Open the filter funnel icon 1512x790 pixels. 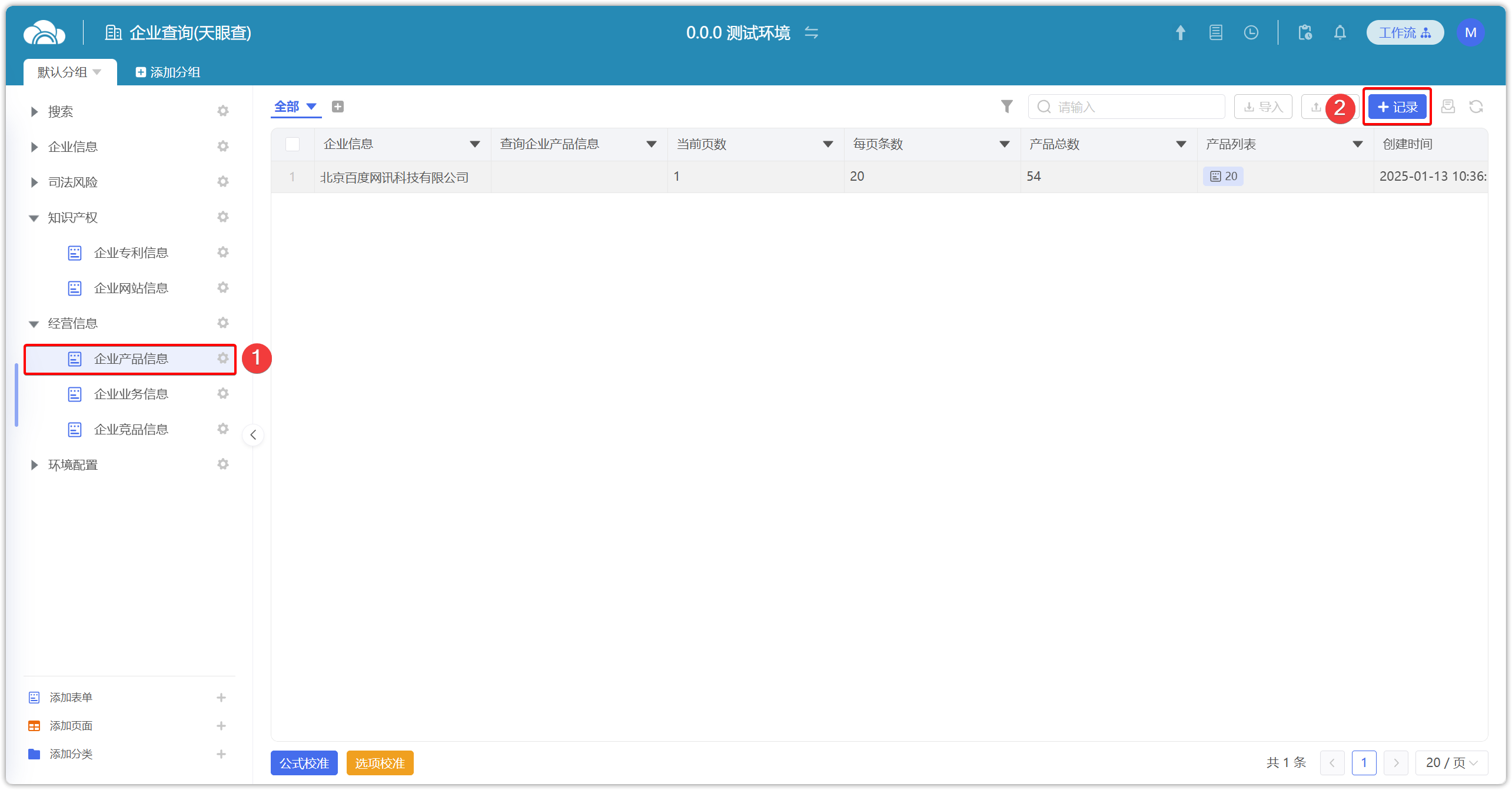pos(1007,107)
